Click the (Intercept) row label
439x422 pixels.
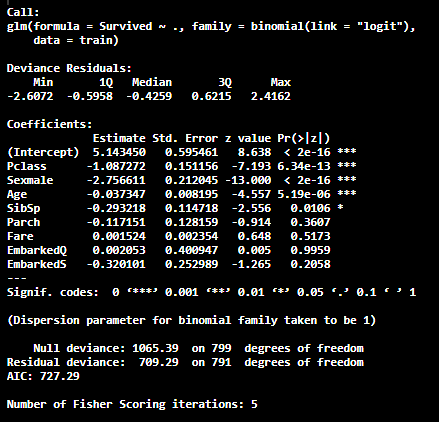tap(43, 152)
